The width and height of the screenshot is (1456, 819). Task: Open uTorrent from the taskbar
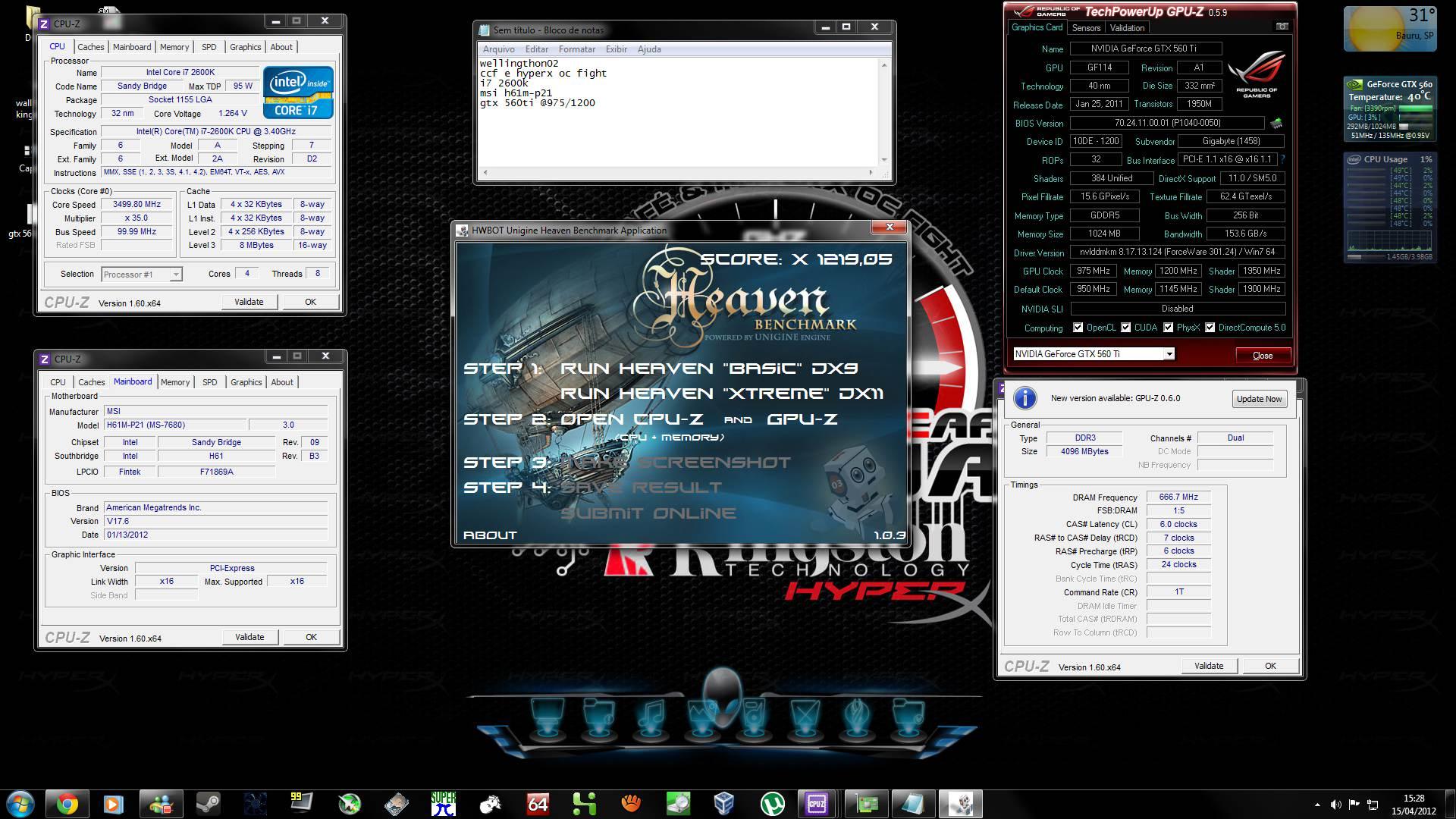pos(771,804)
